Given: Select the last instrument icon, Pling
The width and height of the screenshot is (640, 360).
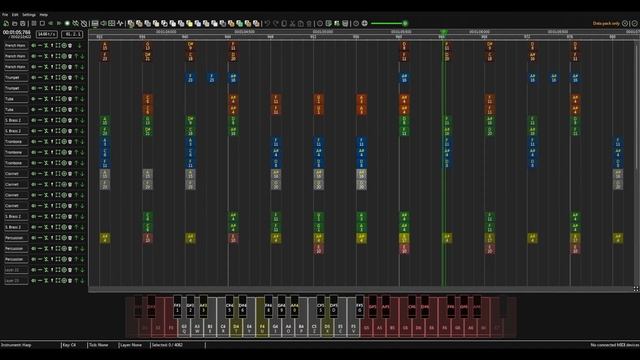Looking at the screenshot, I should [x=256, y=24].
